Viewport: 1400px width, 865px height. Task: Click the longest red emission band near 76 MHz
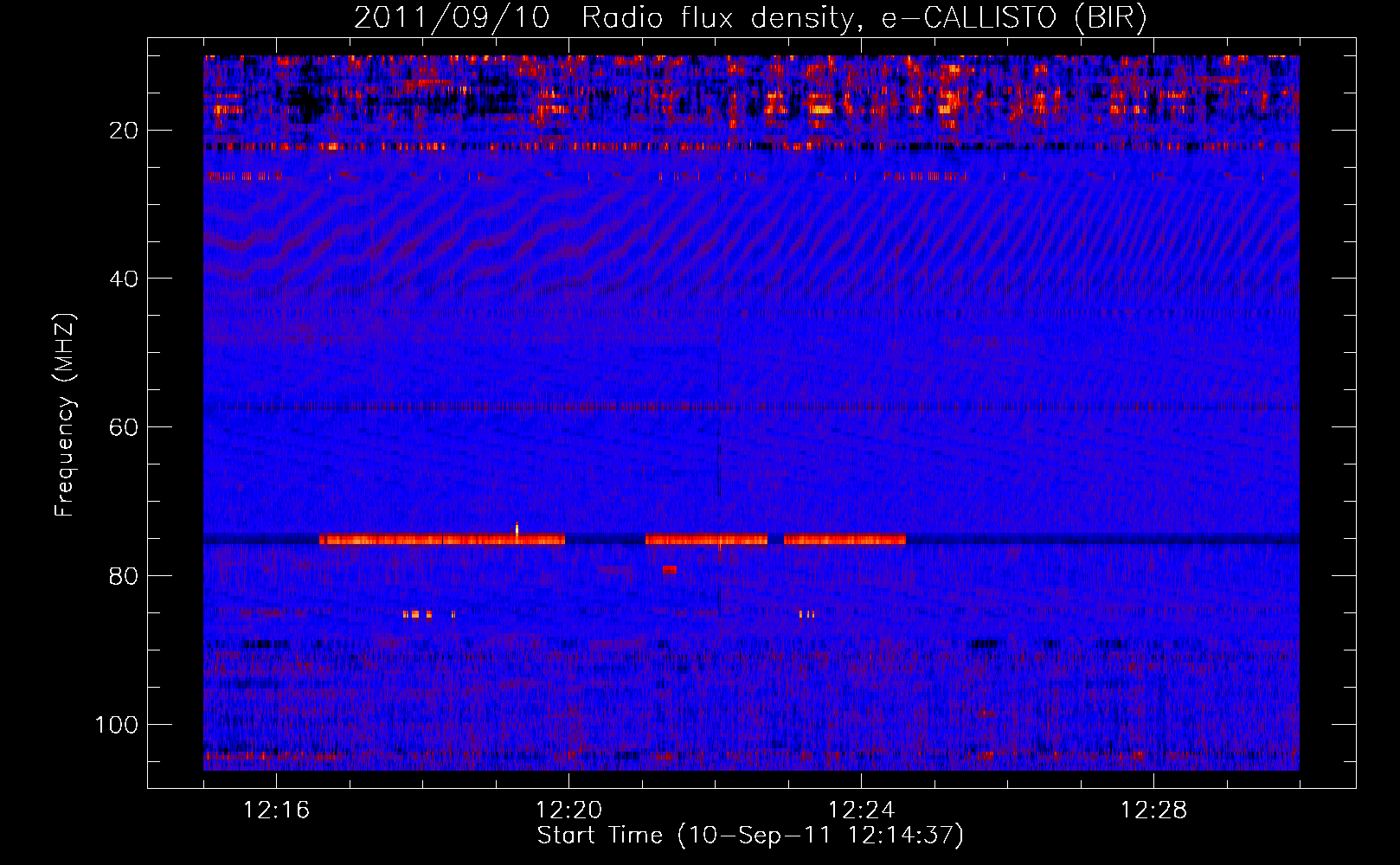442,540
